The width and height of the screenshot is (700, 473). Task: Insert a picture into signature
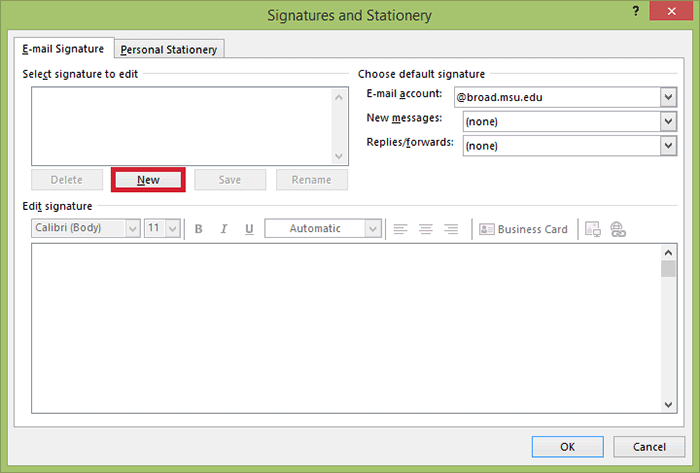[x=593, y=229]
